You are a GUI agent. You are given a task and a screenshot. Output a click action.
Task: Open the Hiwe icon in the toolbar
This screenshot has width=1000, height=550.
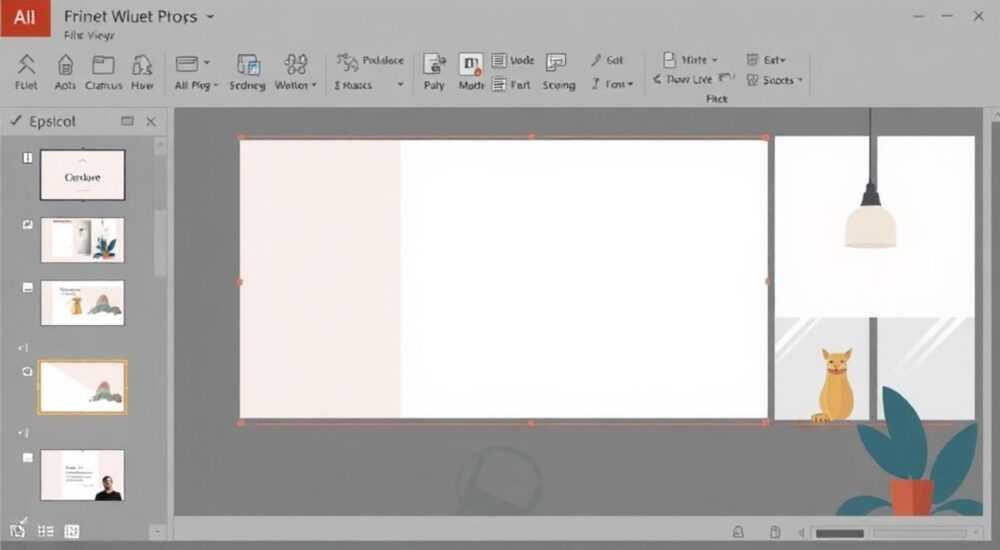coord(142,65)
